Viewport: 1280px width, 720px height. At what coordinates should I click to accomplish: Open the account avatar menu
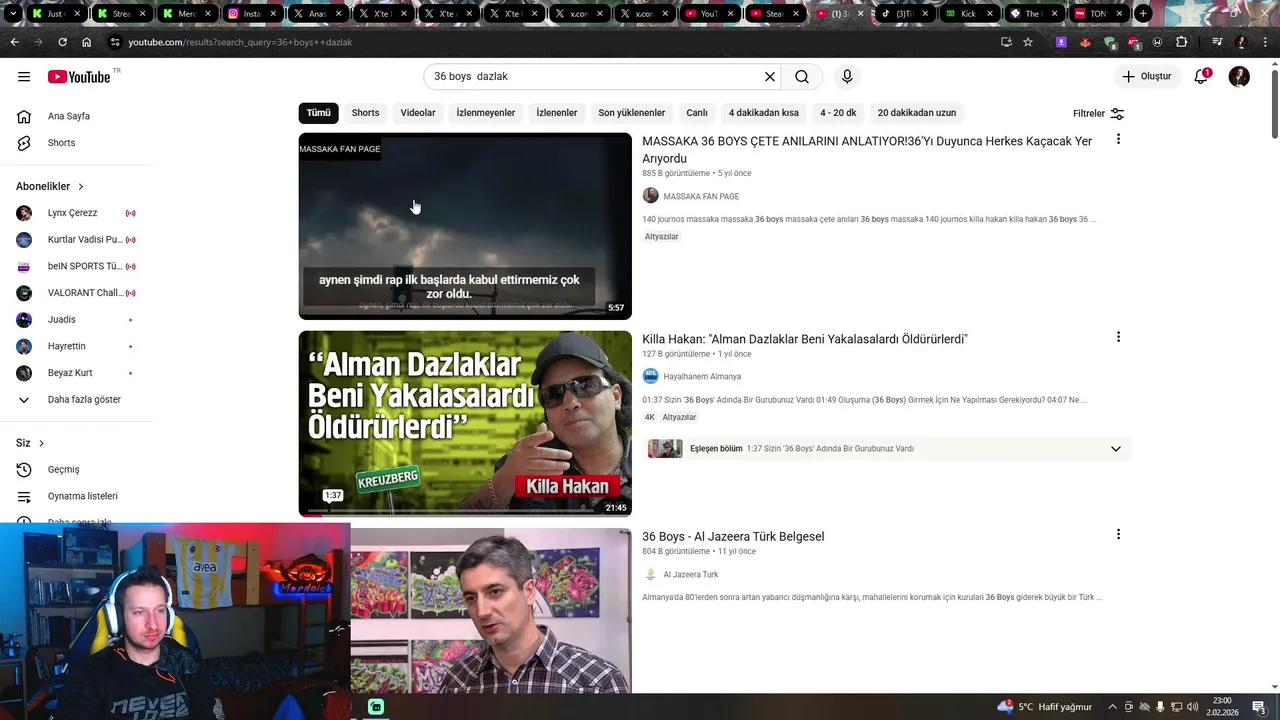[x=1239, y=77]
